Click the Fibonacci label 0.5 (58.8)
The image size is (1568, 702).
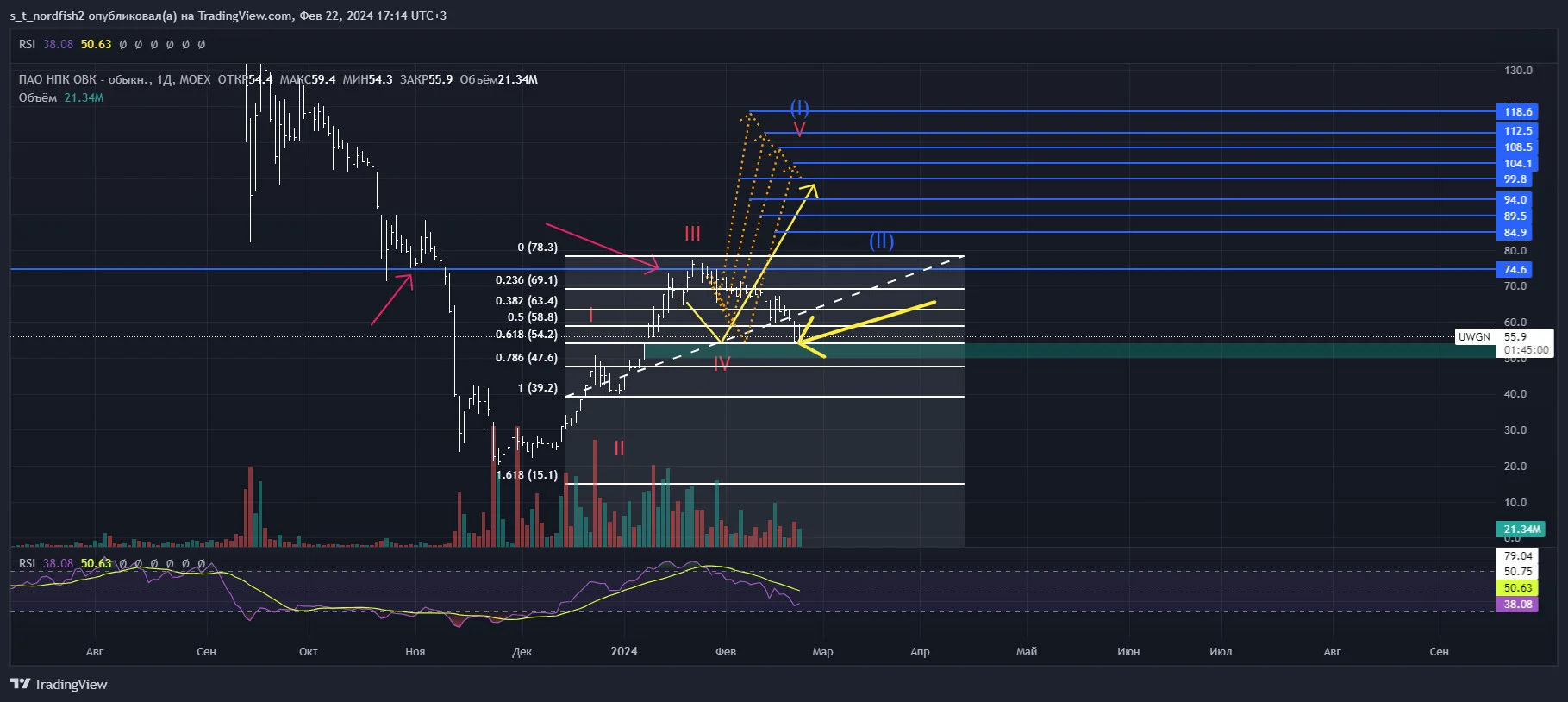(x=533, y=317)
